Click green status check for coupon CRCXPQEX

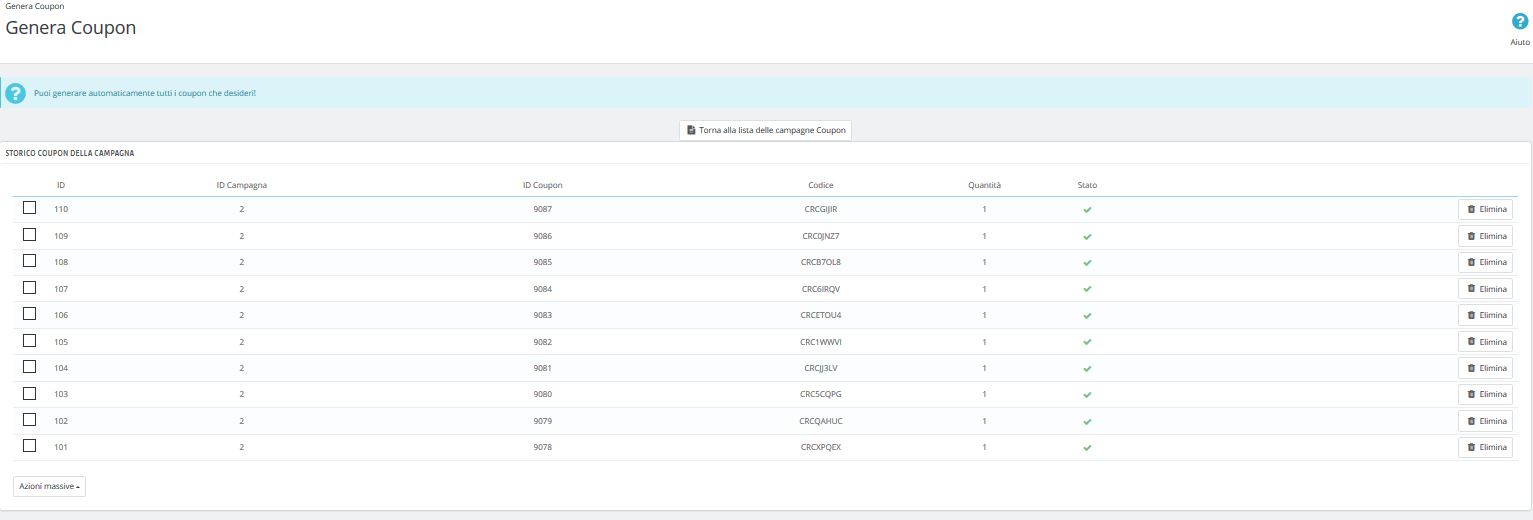(1087, 447)
